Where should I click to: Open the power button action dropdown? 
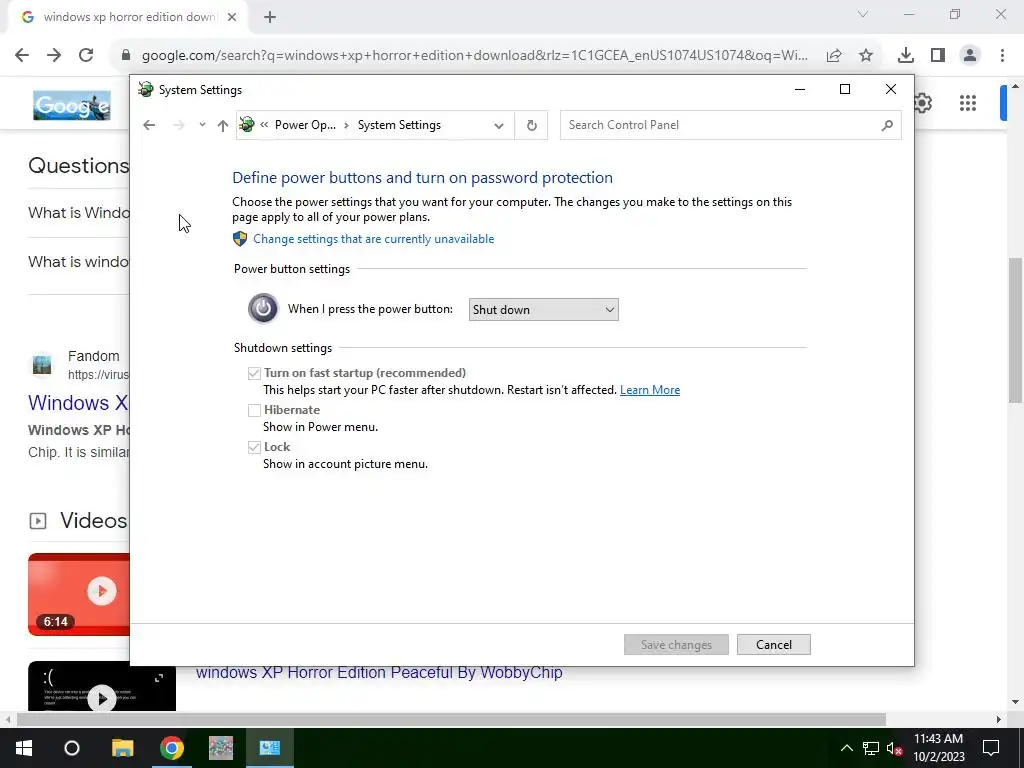tap(543, 310)
